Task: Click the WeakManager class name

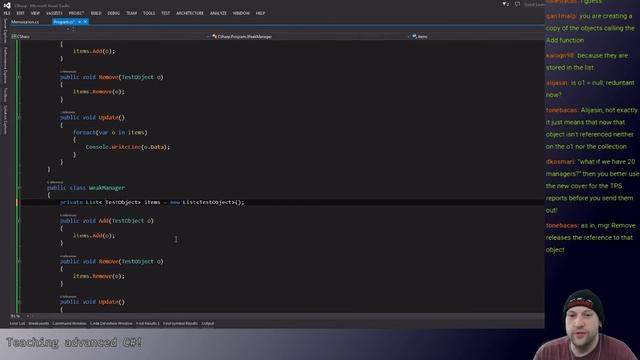Action: tap(107, 188)
